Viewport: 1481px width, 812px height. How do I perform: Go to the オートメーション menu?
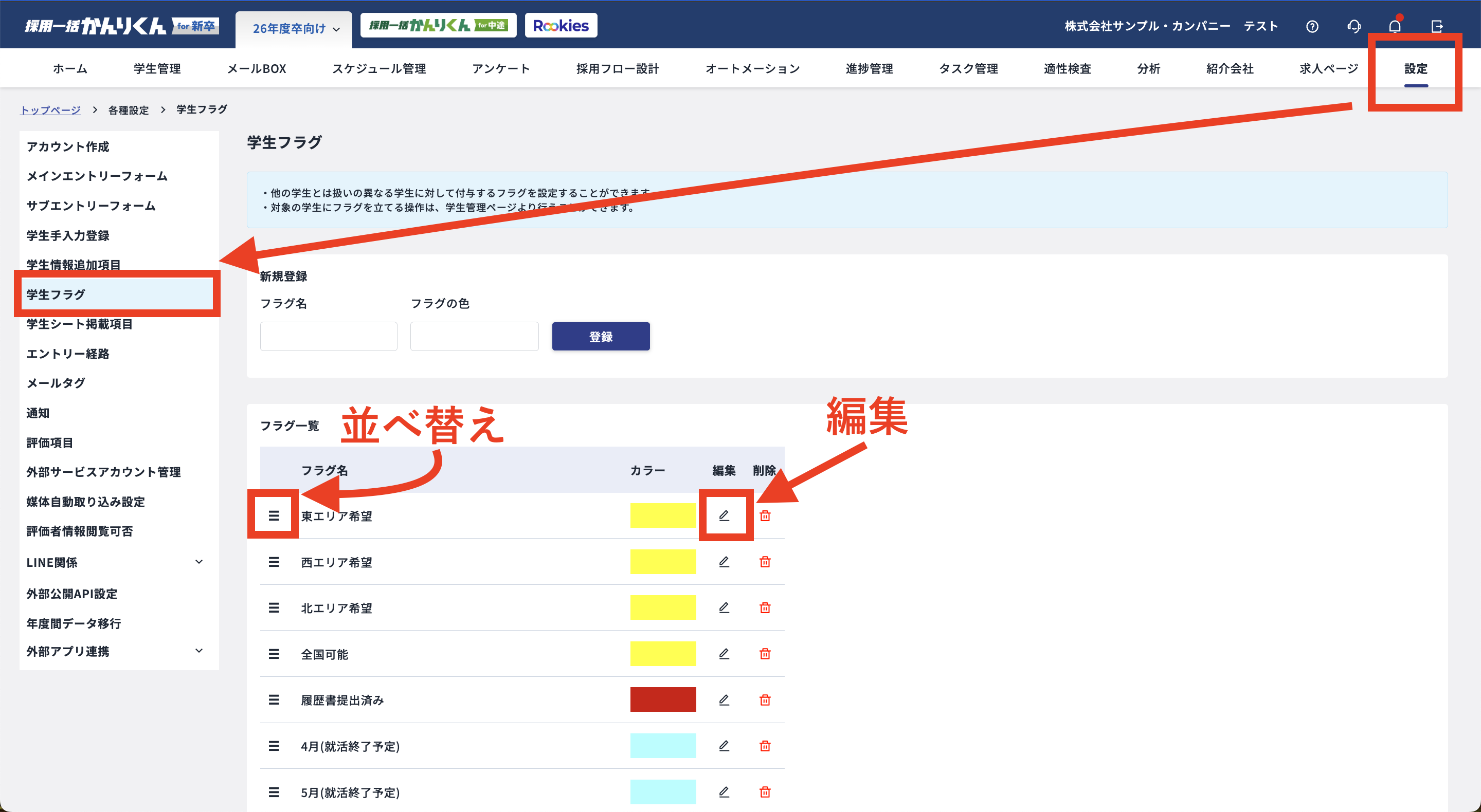pos(752,69)
